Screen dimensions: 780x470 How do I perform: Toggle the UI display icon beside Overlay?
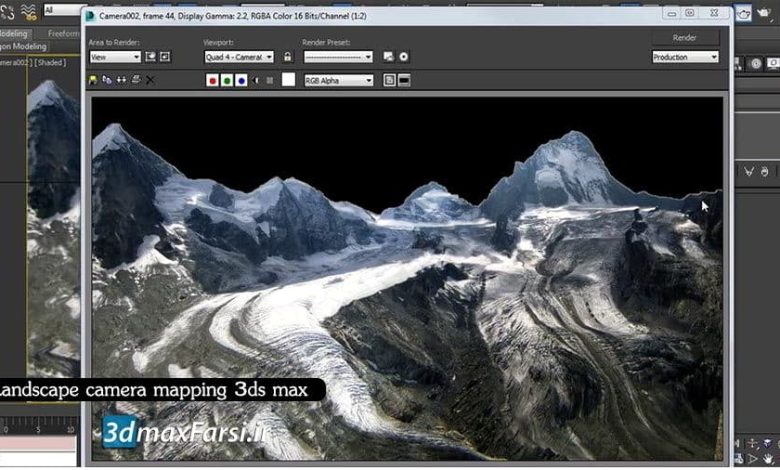[404, 81]
